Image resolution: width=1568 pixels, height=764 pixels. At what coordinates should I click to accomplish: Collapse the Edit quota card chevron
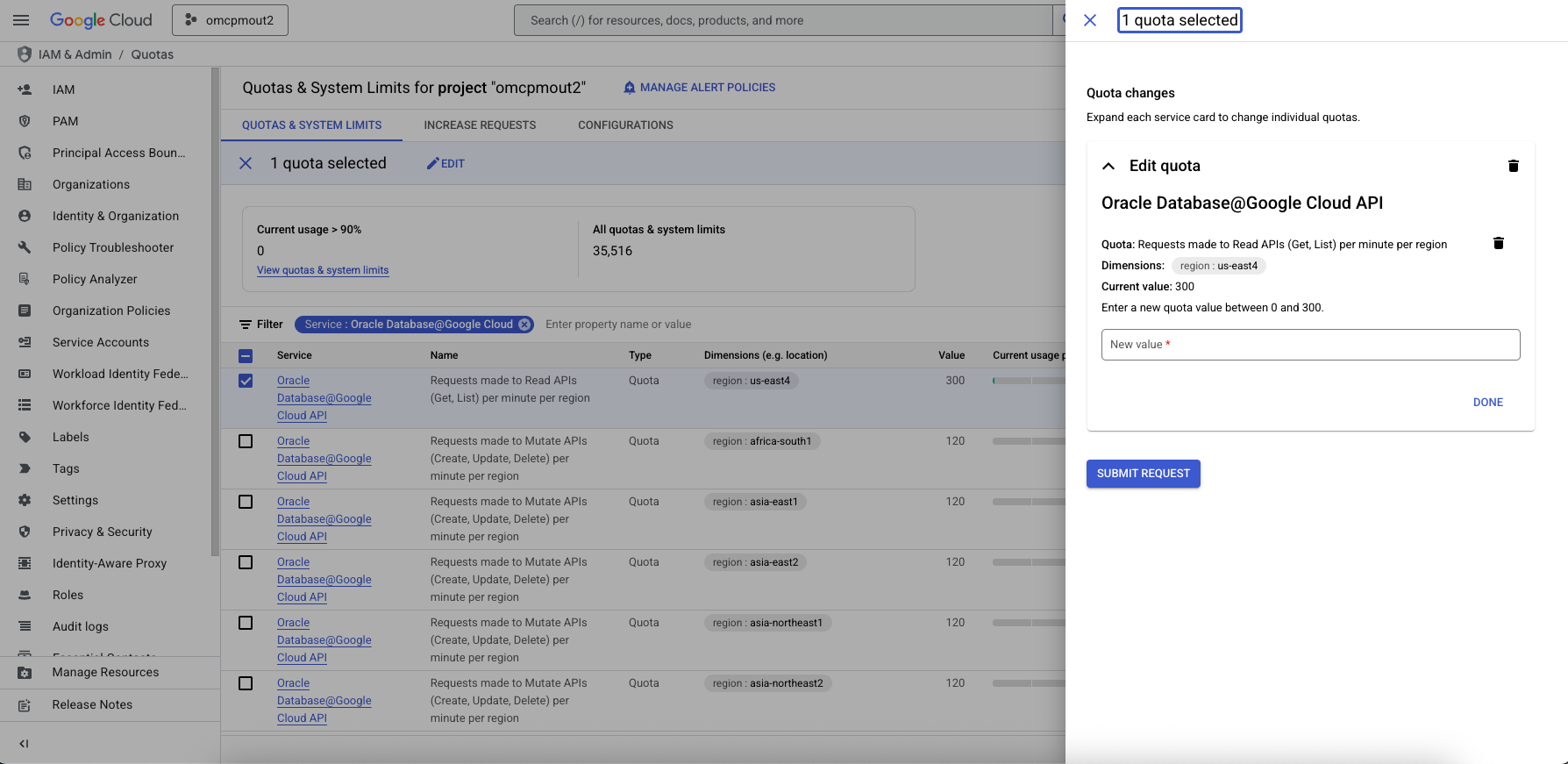point(1108,166)
